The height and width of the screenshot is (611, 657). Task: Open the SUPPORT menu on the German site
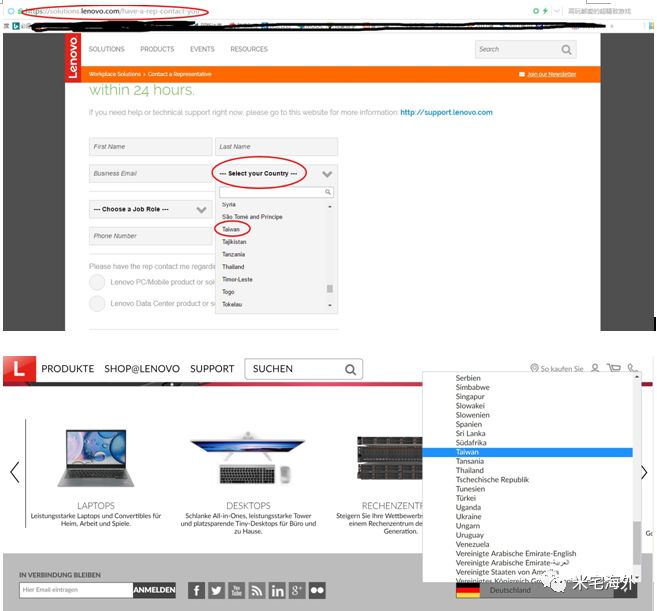pyautogui.click(x=212, y=369)
